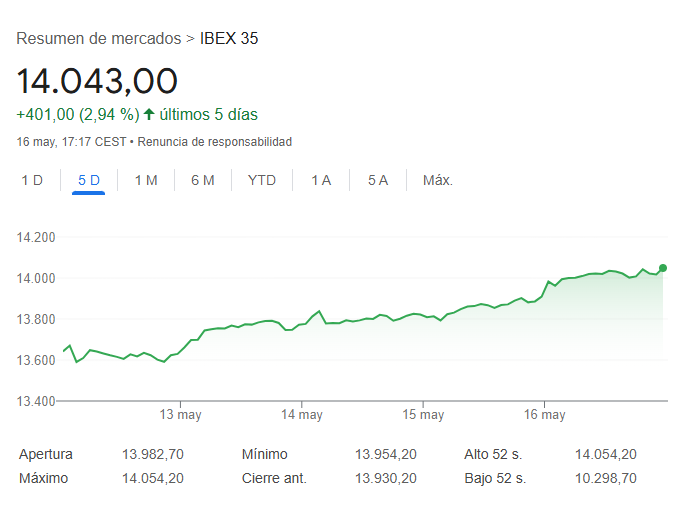Click the green endpoint dot on chart

coord(663,267)
